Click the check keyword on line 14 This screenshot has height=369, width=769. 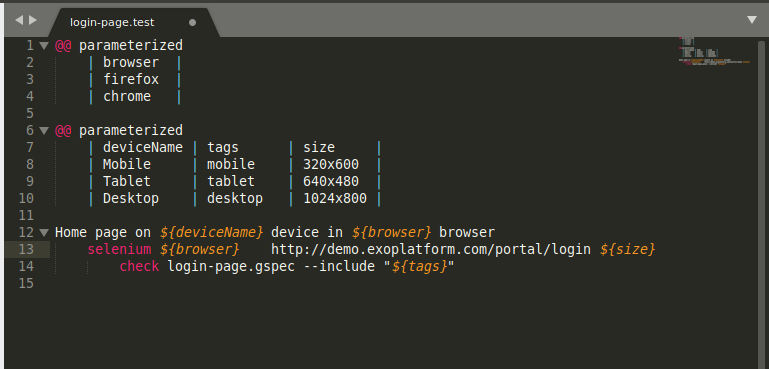pyautogui.click(x=139, y=266)
